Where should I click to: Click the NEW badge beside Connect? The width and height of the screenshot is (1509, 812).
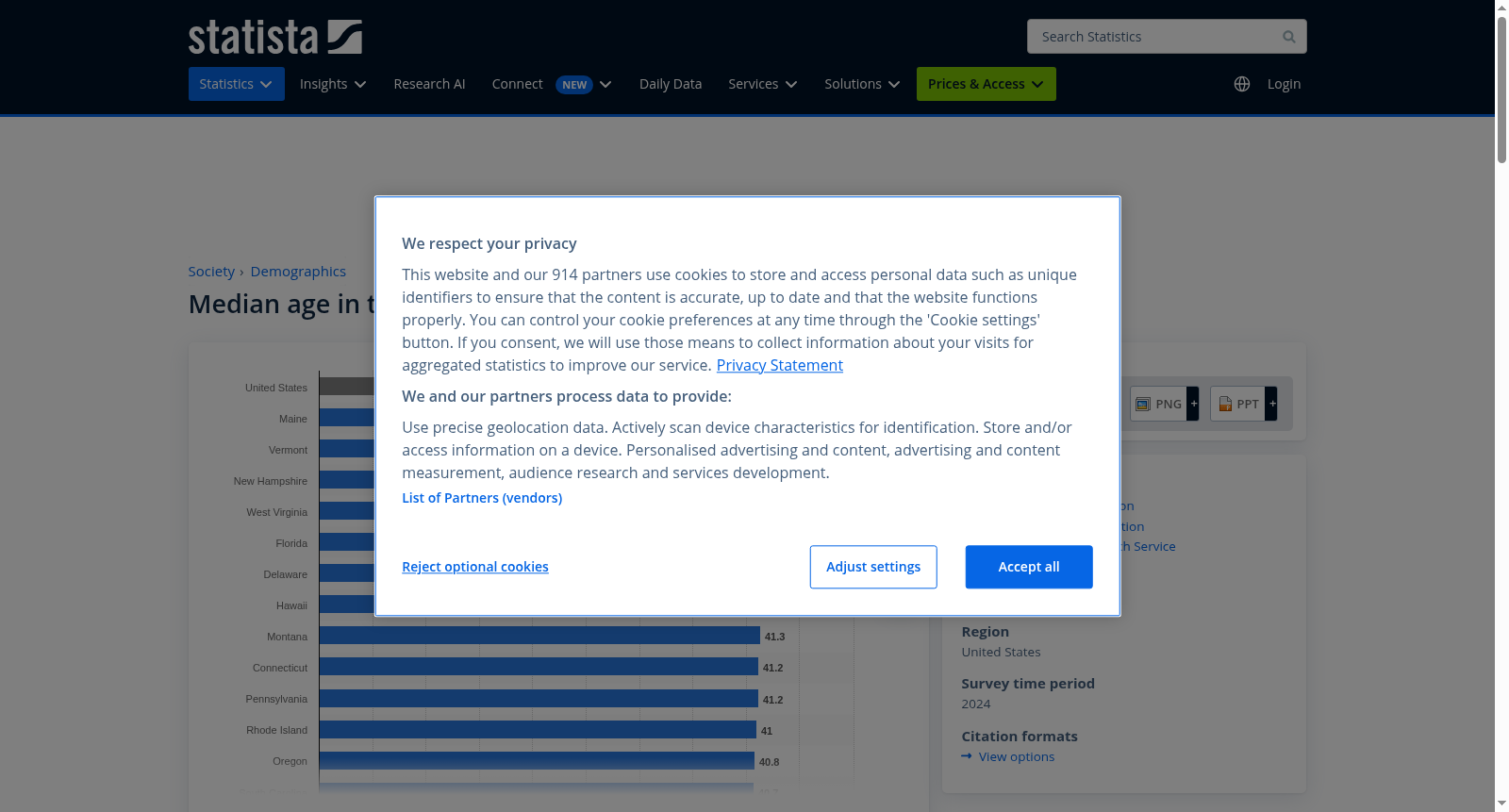574,85
